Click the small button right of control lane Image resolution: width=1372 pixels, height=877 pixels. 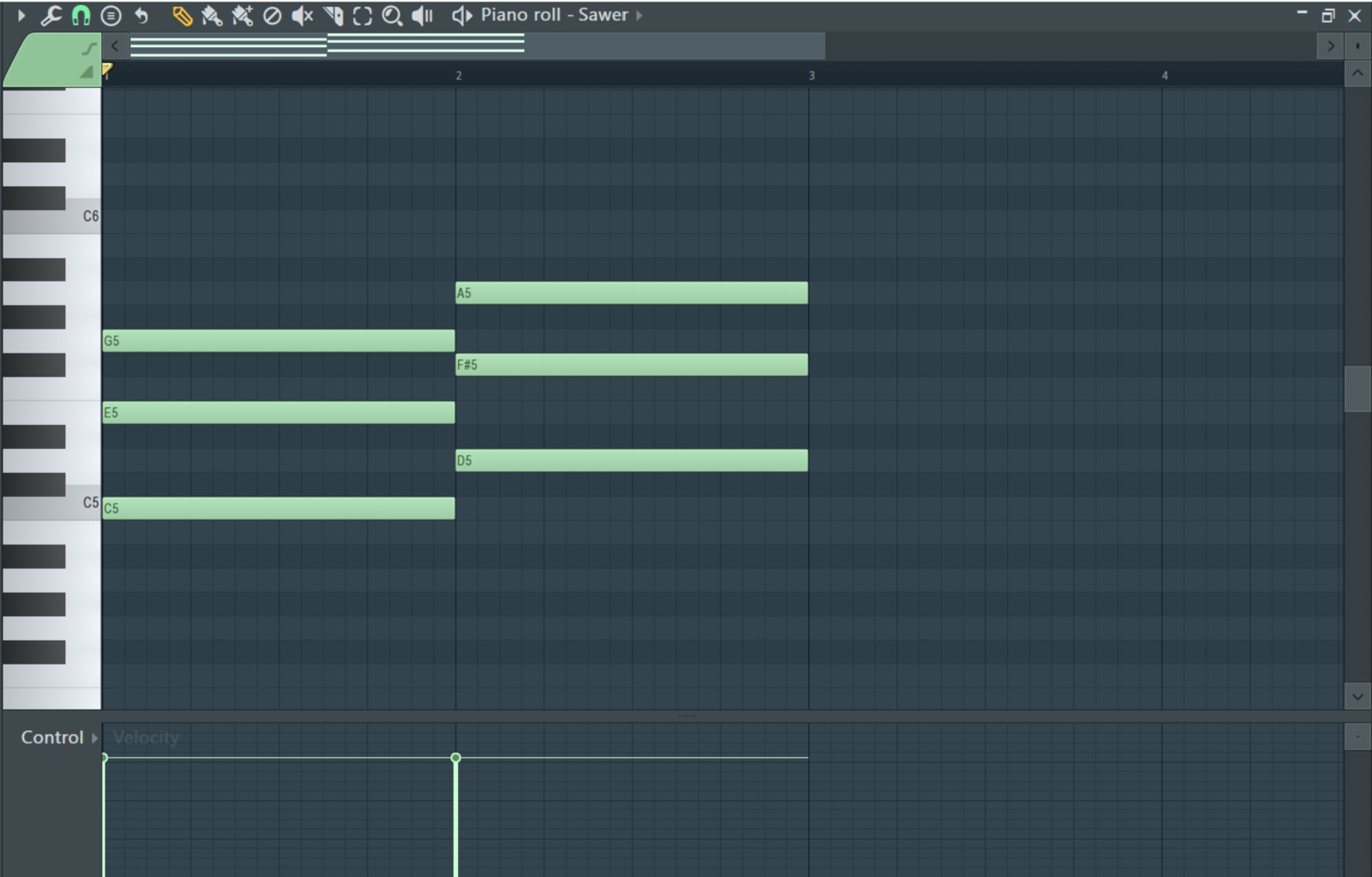point(1357,737)
